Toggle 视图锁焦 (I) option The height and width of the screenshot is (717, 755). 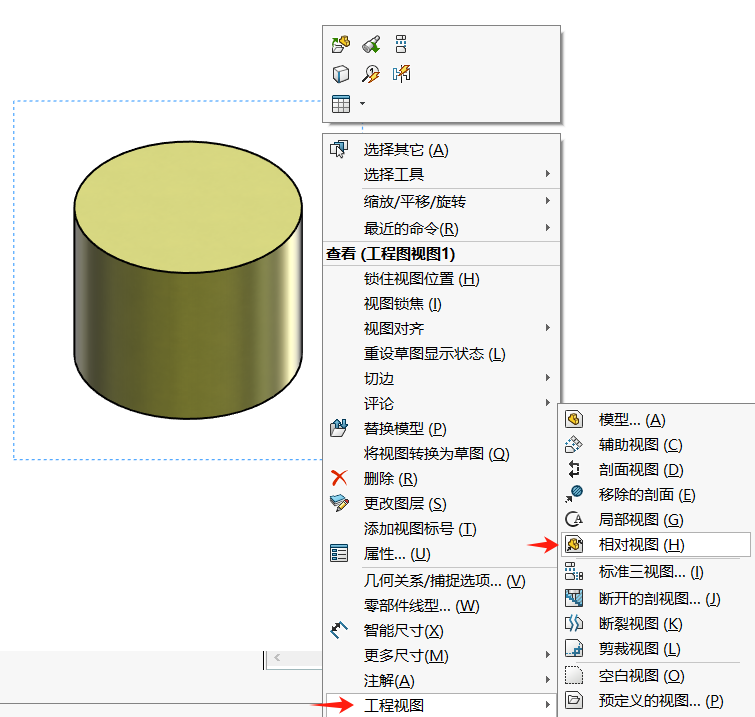click(402, 304)
